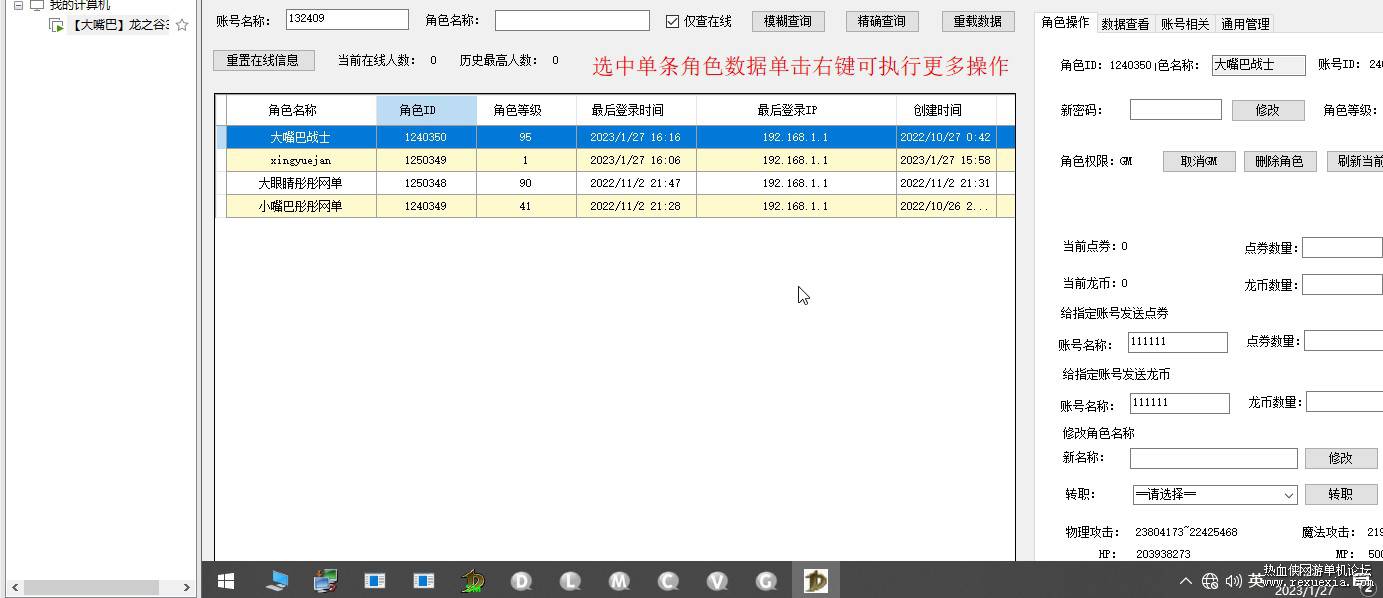
Task: Click the left panel horizontal scrollbar
Action: [x=98, y=587]
